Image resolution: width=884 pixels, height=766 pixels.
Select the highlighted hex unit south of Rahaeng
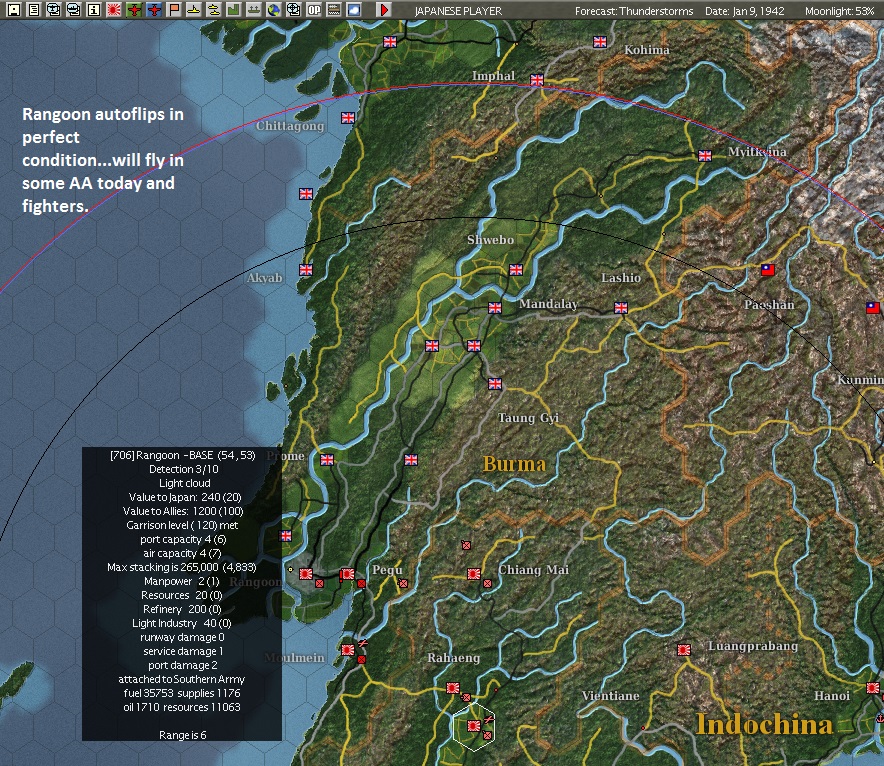474,726
